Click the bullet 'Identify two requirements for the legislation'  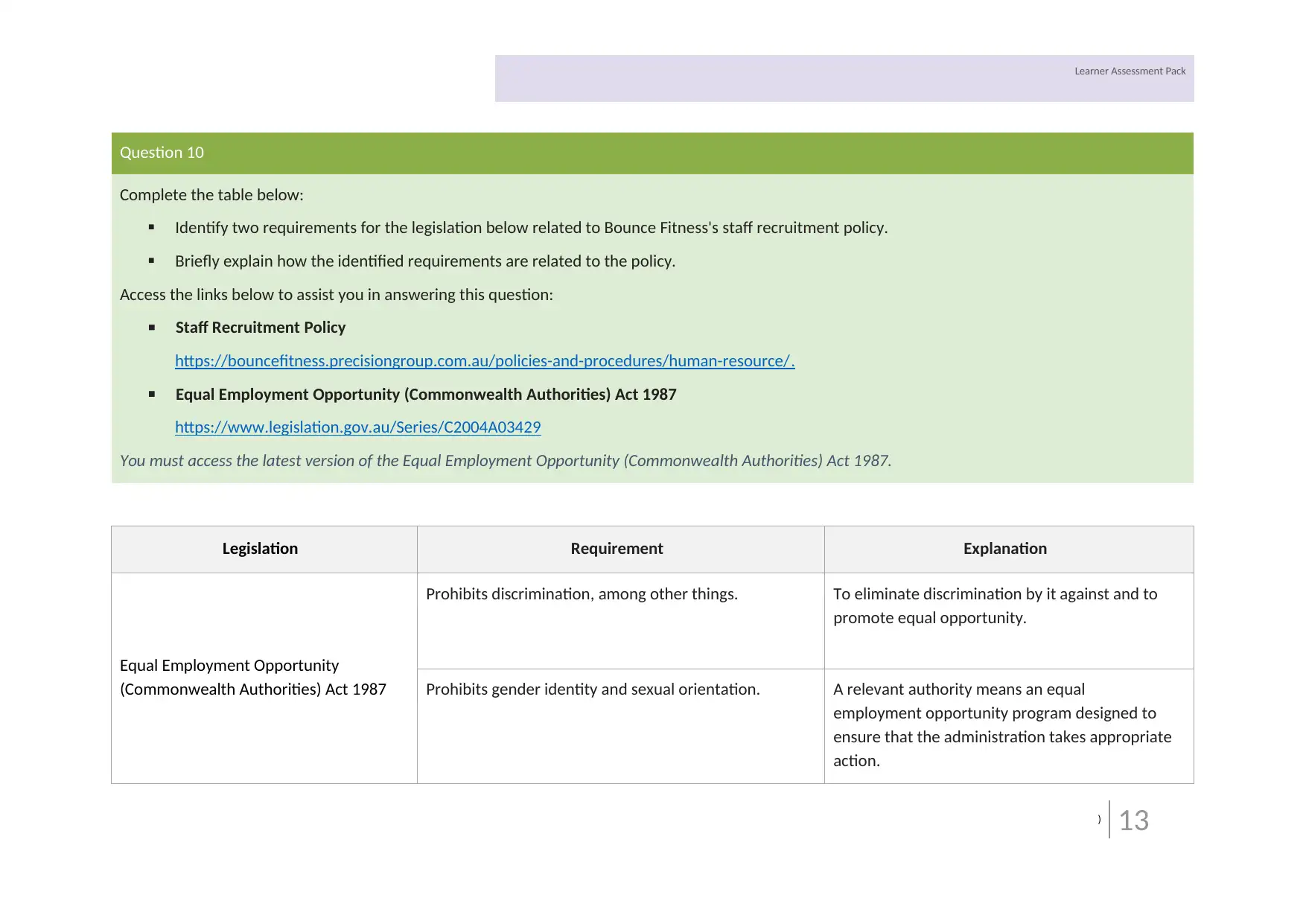[531, 228]
